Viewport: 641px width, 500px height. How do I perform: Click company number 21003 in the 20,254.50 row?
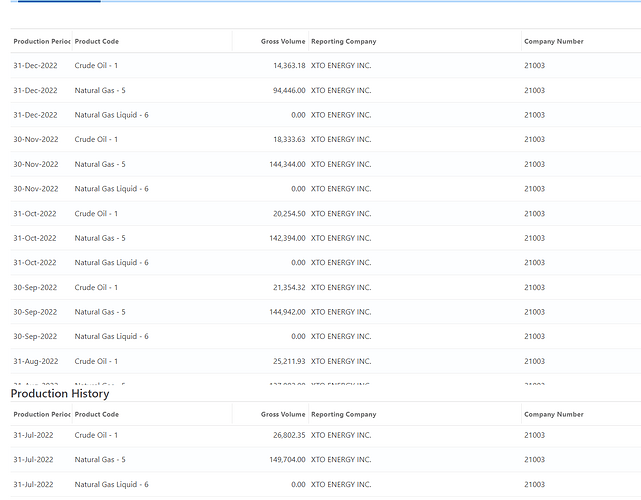[x=534, y=214]
